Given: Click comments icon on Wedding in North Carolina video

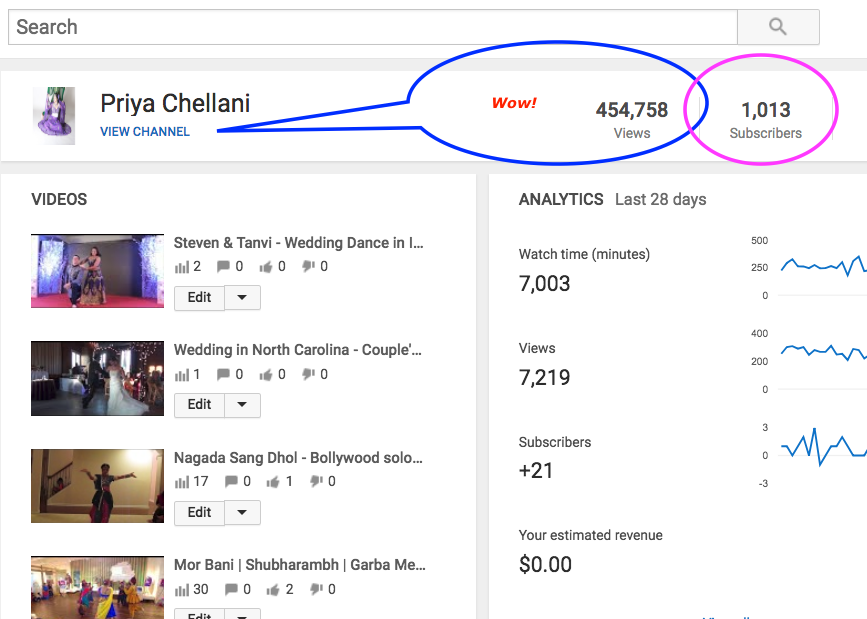Looking at the screenshot, I should [x=224, y=375].
